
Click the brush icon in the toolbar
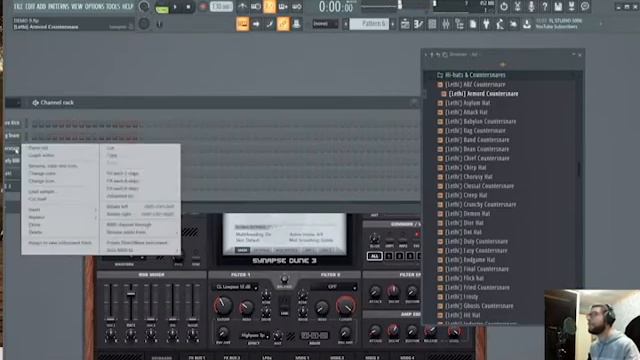tap(269, 24)
